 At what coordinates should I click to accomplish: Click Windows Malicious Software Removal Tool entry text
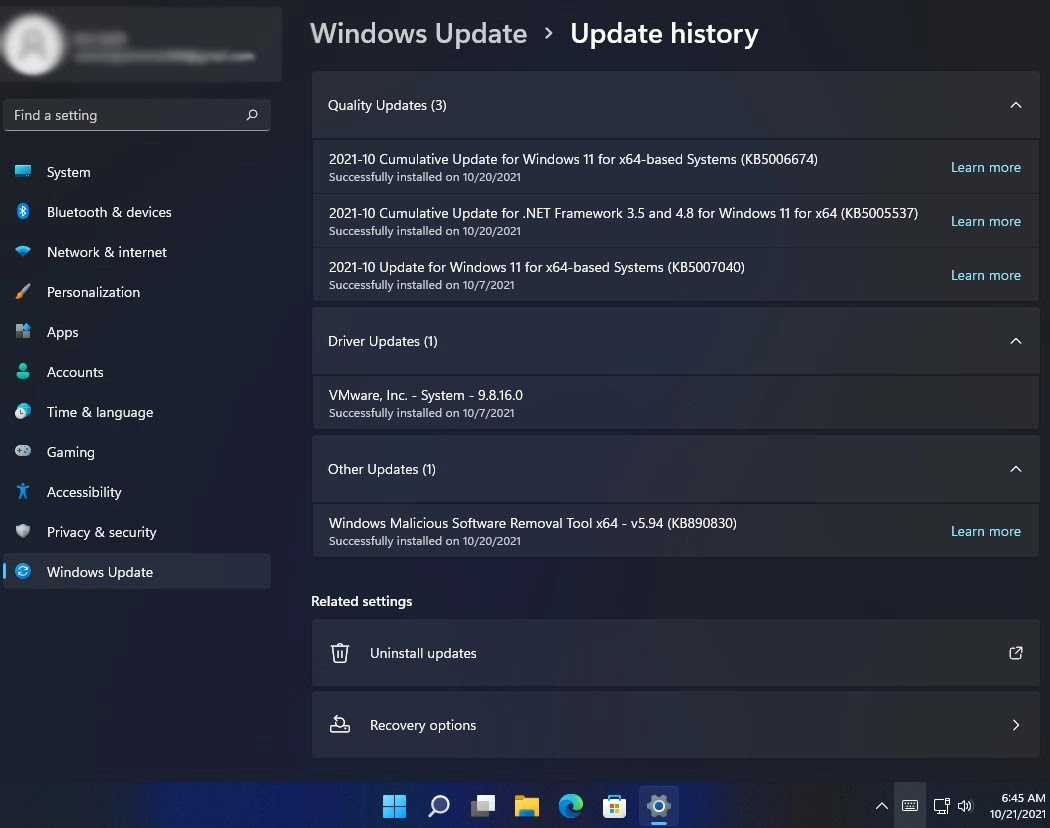pyautogui.click(x=532, y=523)
